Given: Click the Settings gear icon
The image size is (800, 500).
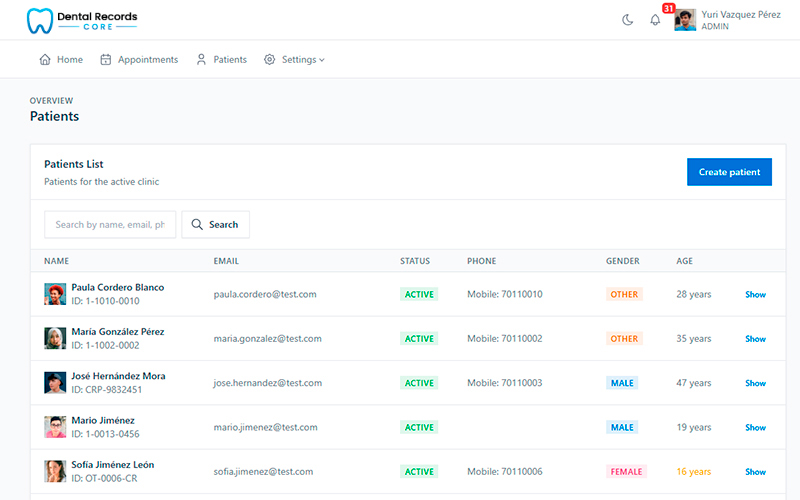Looking at the screenshot, I should pyautogui.click(x=269, y=59).
